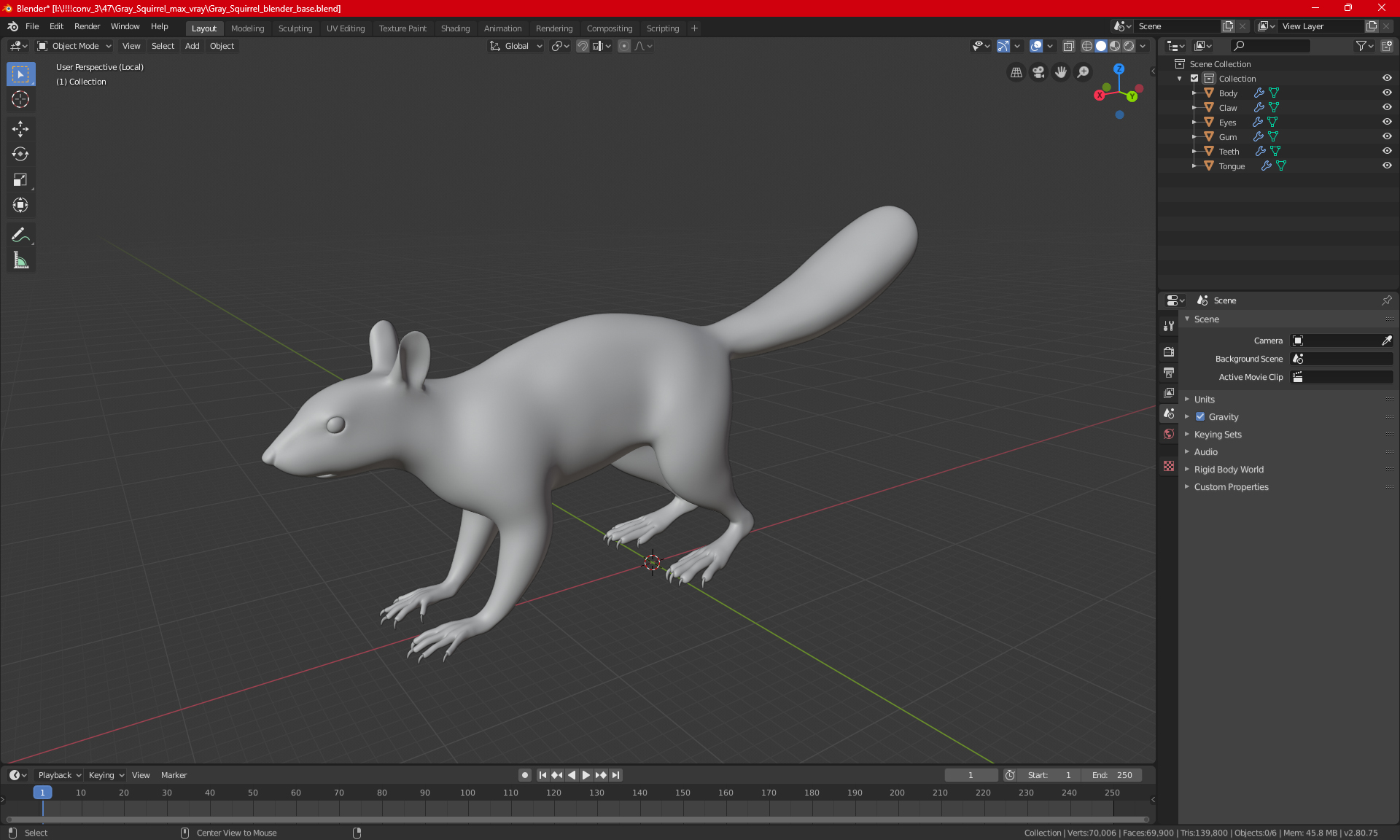Expand the Units panel
Image resolution: width=1400 pixels, height=840 pixels.
coord(1205,400)
